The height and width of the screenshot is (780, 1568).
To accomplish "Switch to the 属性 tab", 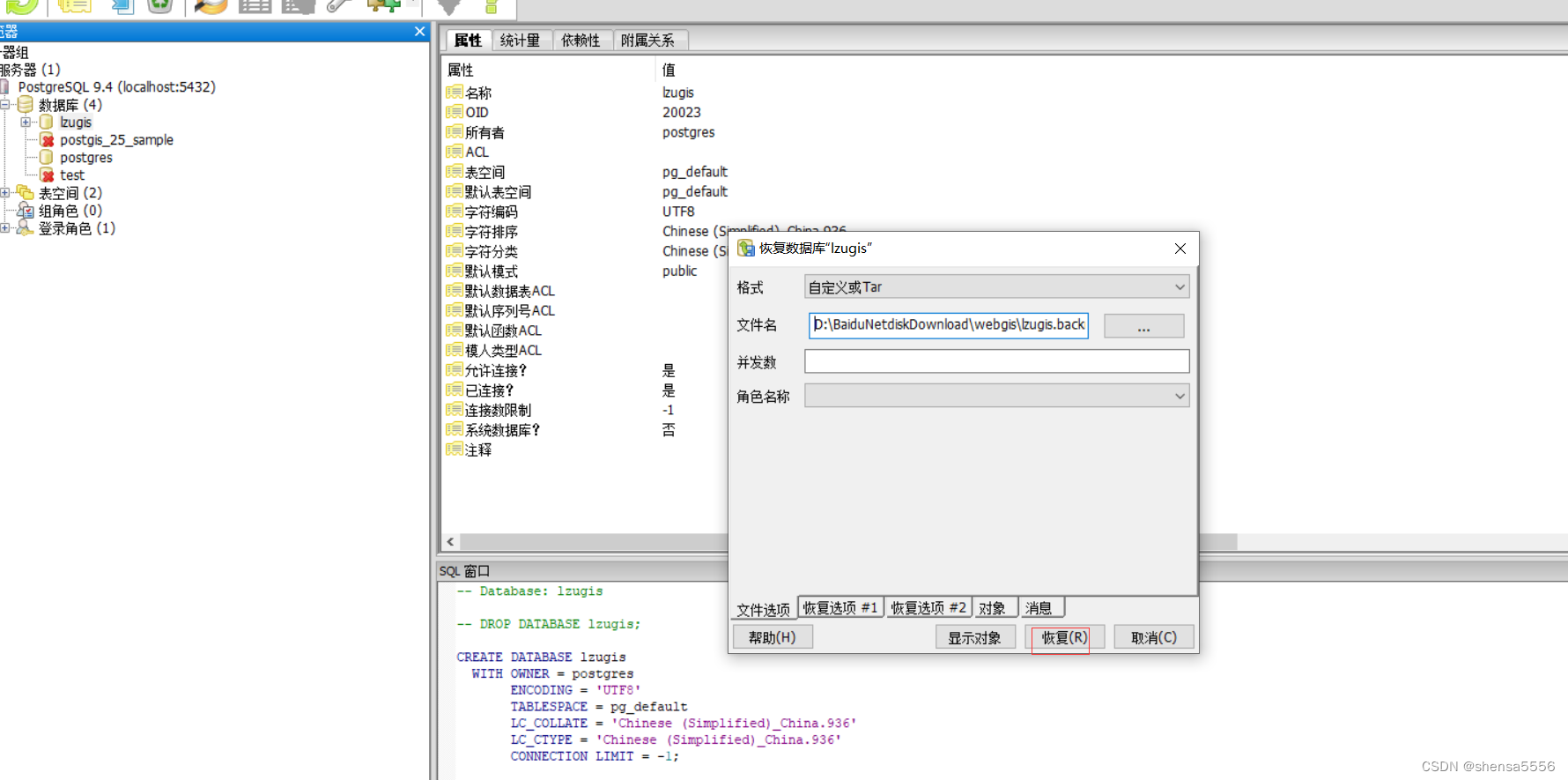I will tap(468, 41).
